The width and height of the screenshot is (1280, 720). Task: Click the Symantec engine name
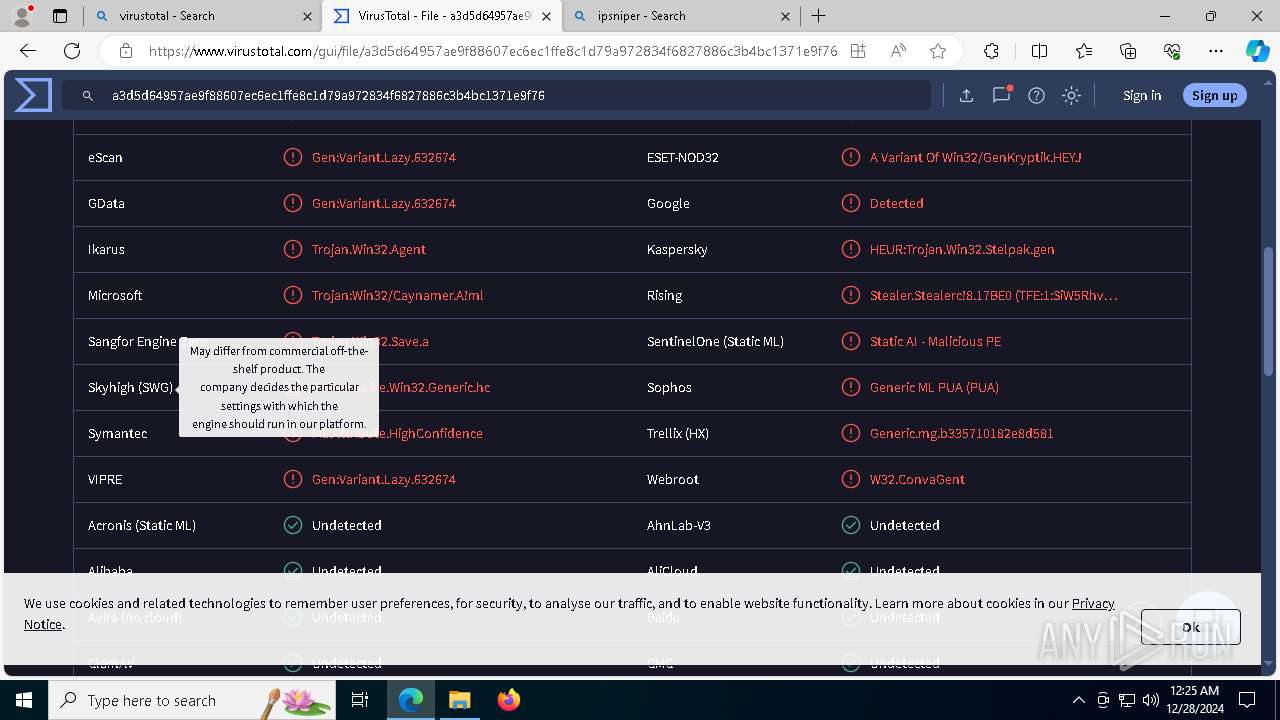point(118,433)
